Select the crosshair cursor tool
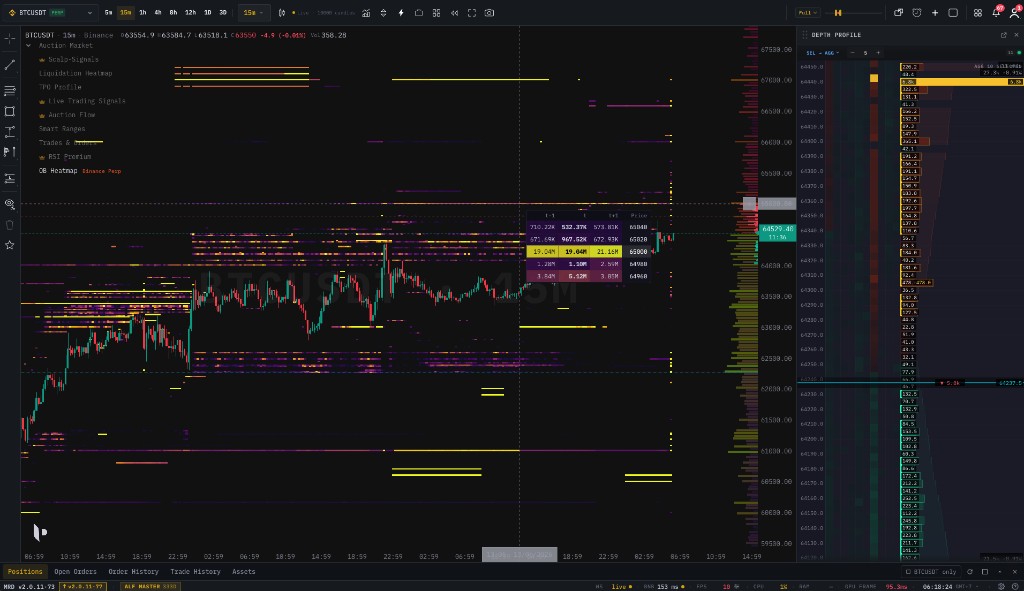The height and width of the screenshot is (591, 1024). pyautogui.click(x=10, y=39)
